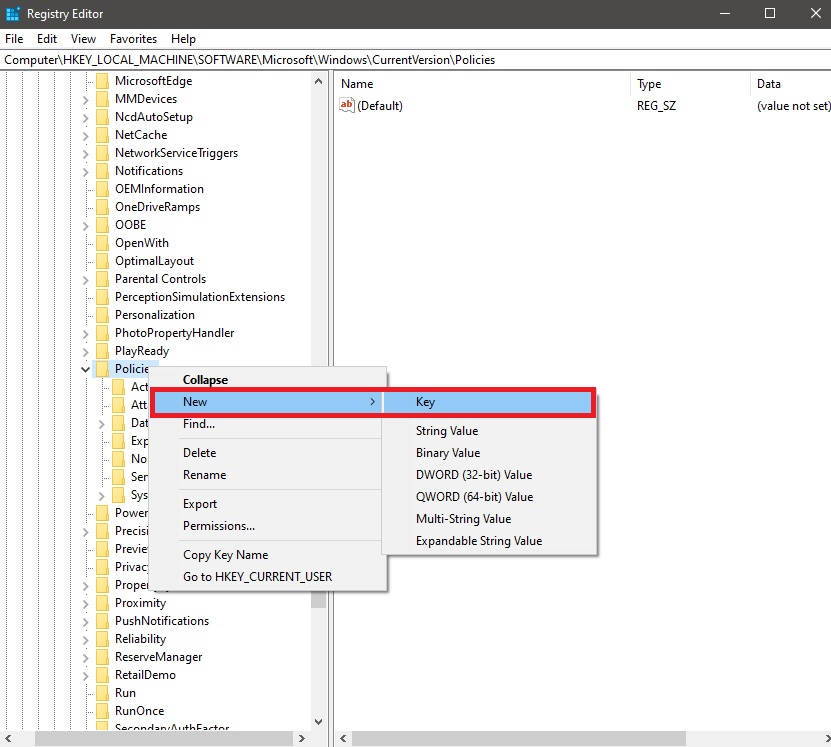The image size is (831, 747).
Task: Click the PlayReady folder icon
Action: 104,350
